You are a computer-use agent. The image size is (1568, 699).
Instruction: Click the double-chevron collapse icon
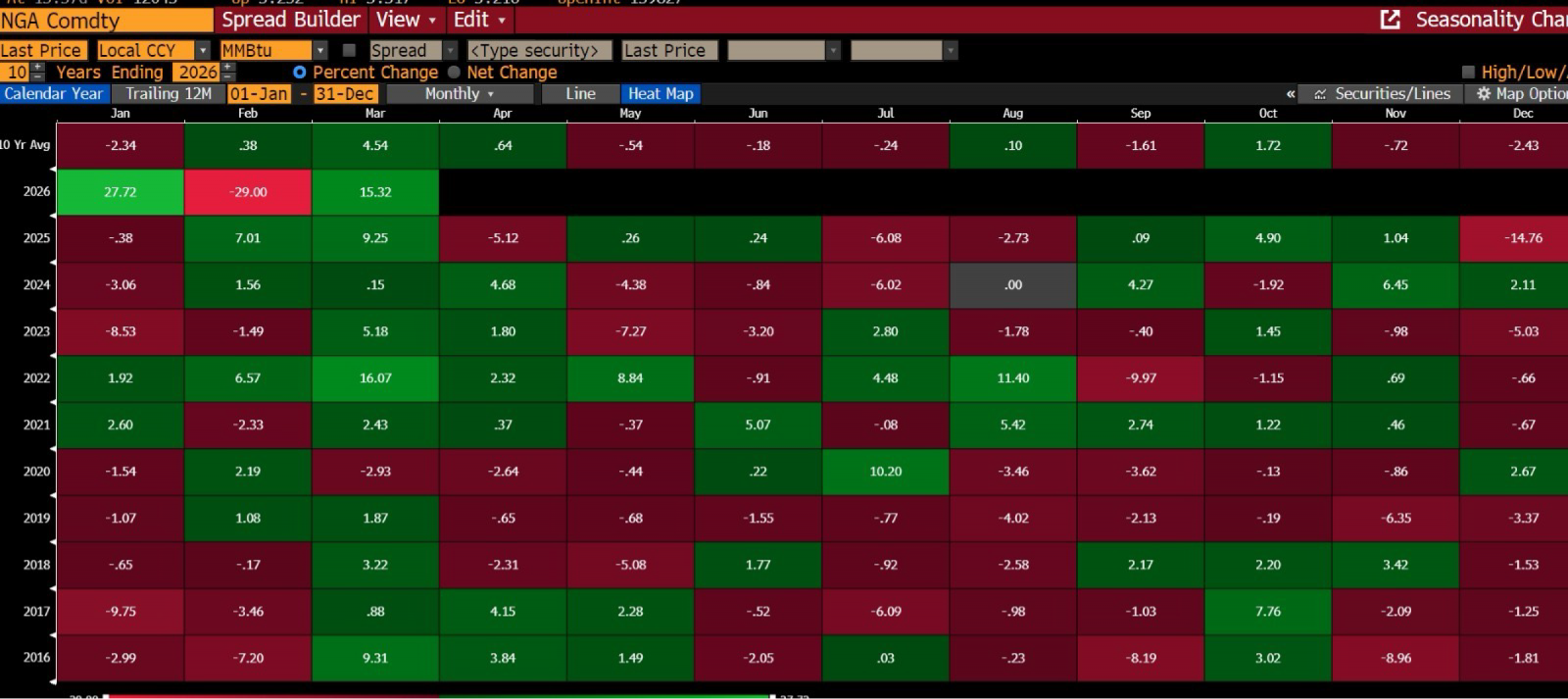pos(1291,94)
